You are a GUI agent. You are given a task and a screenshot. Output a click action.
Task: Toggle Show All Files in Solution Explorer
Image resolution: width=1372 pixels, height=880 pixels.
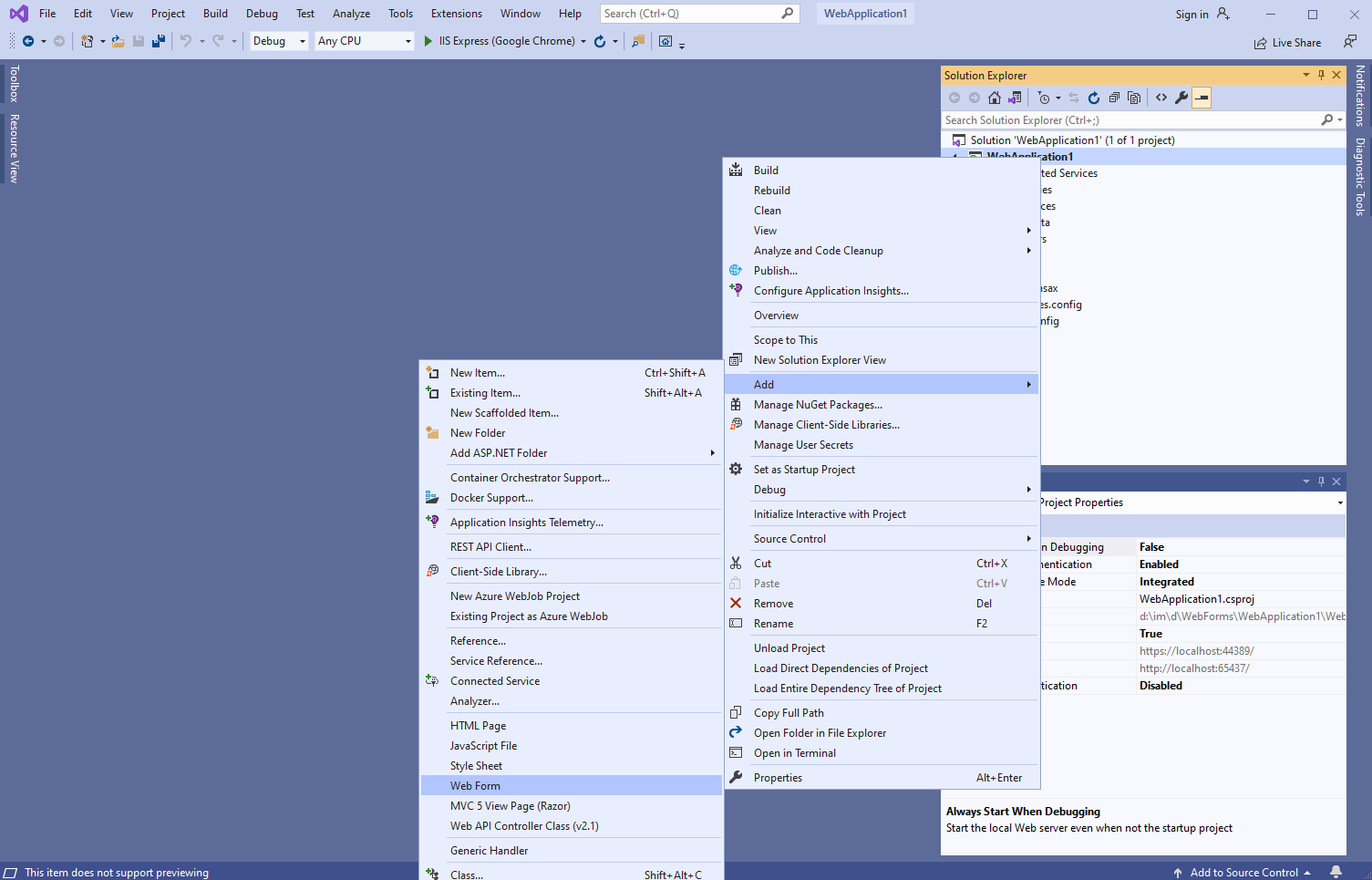coord(1134,98)
